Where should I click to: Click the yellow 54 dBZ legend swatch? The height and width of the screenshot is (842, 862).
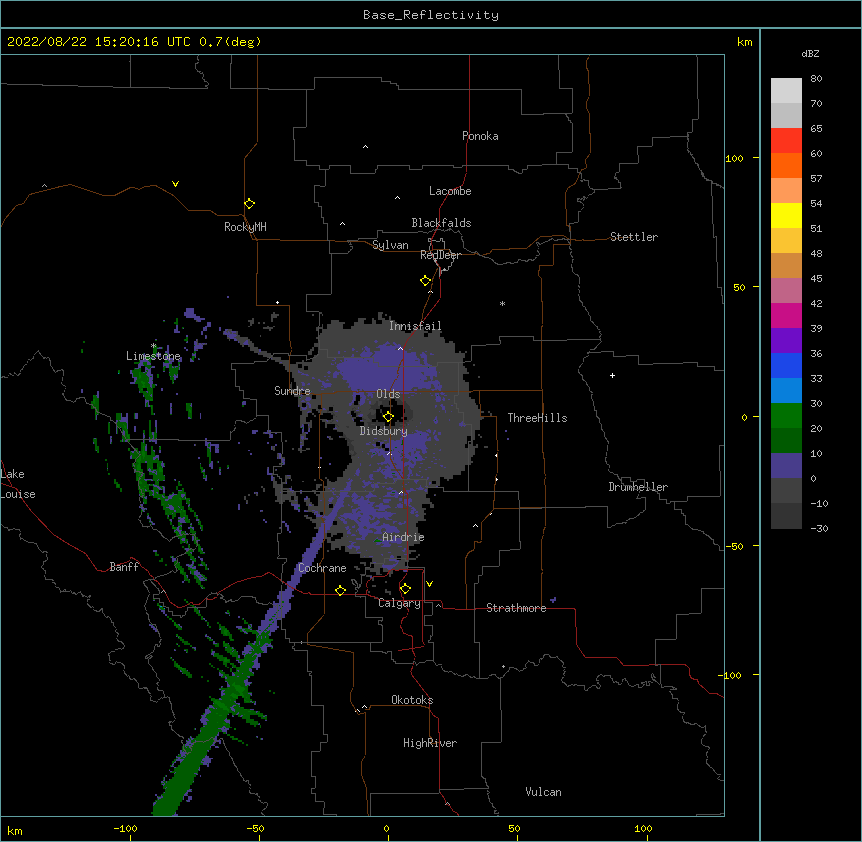click(786, 215)
